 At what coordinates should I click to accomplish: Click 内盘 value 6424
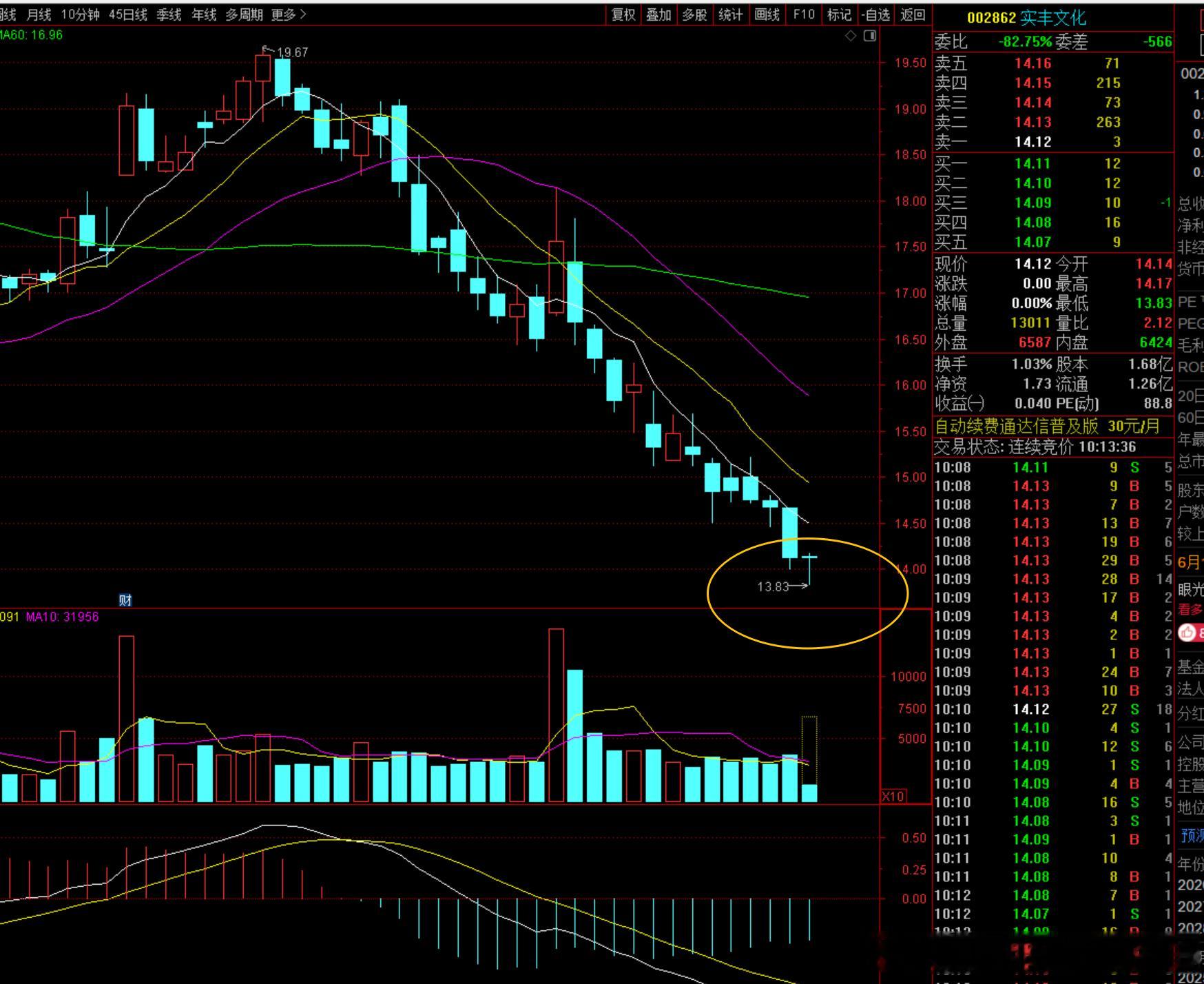(x=1156, y=342)
